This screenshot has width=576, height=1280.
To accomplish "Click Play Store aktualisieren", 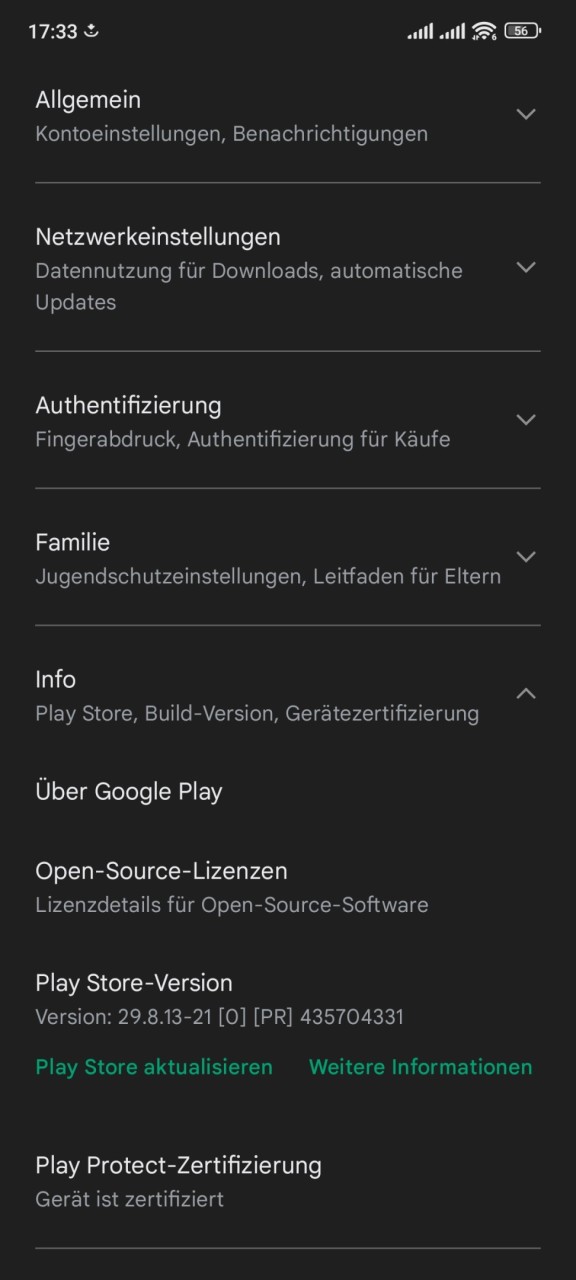I will point(154,1067).
